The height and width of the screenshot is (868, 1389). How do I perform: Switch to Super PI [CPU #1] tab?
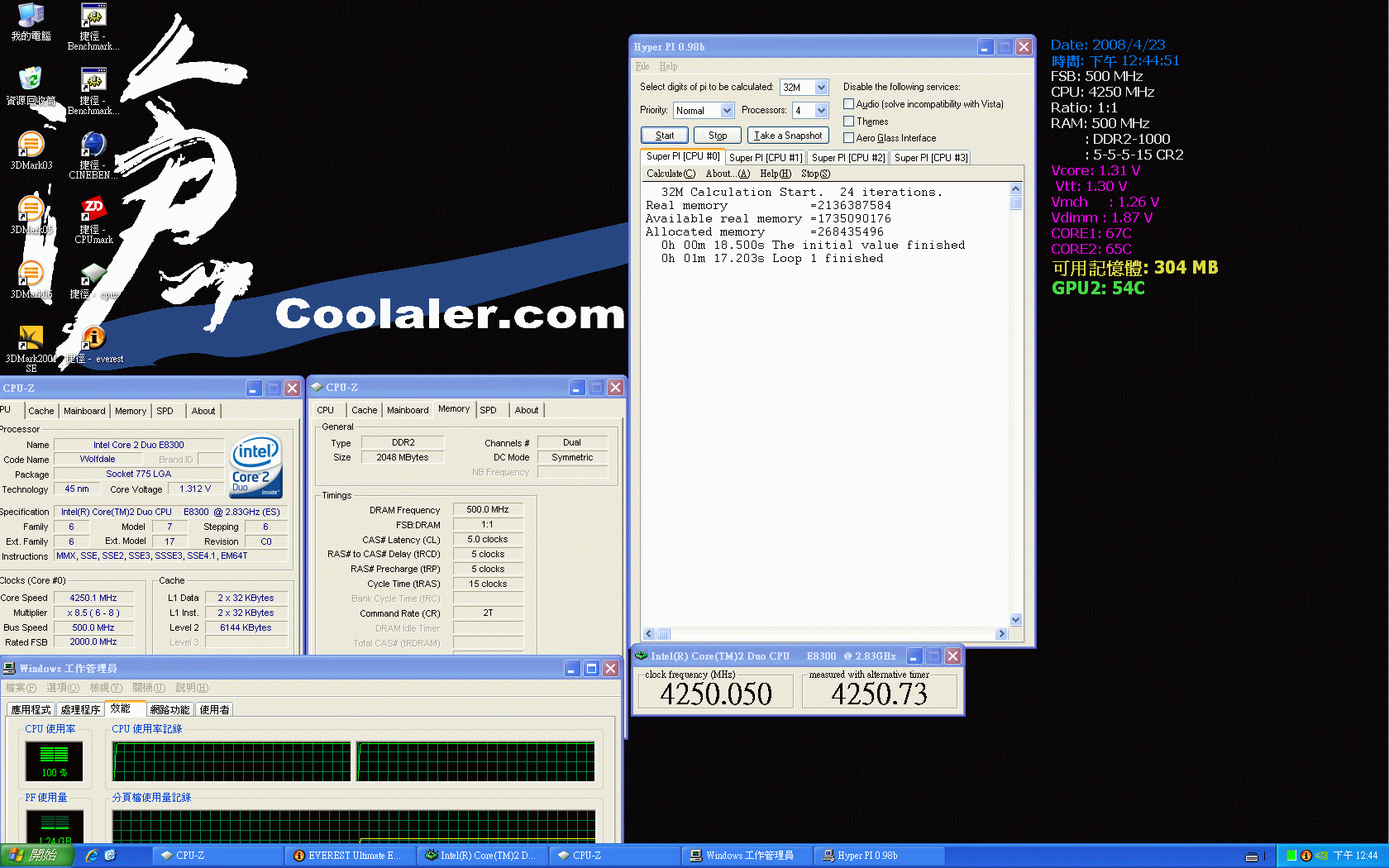[765, 158]
